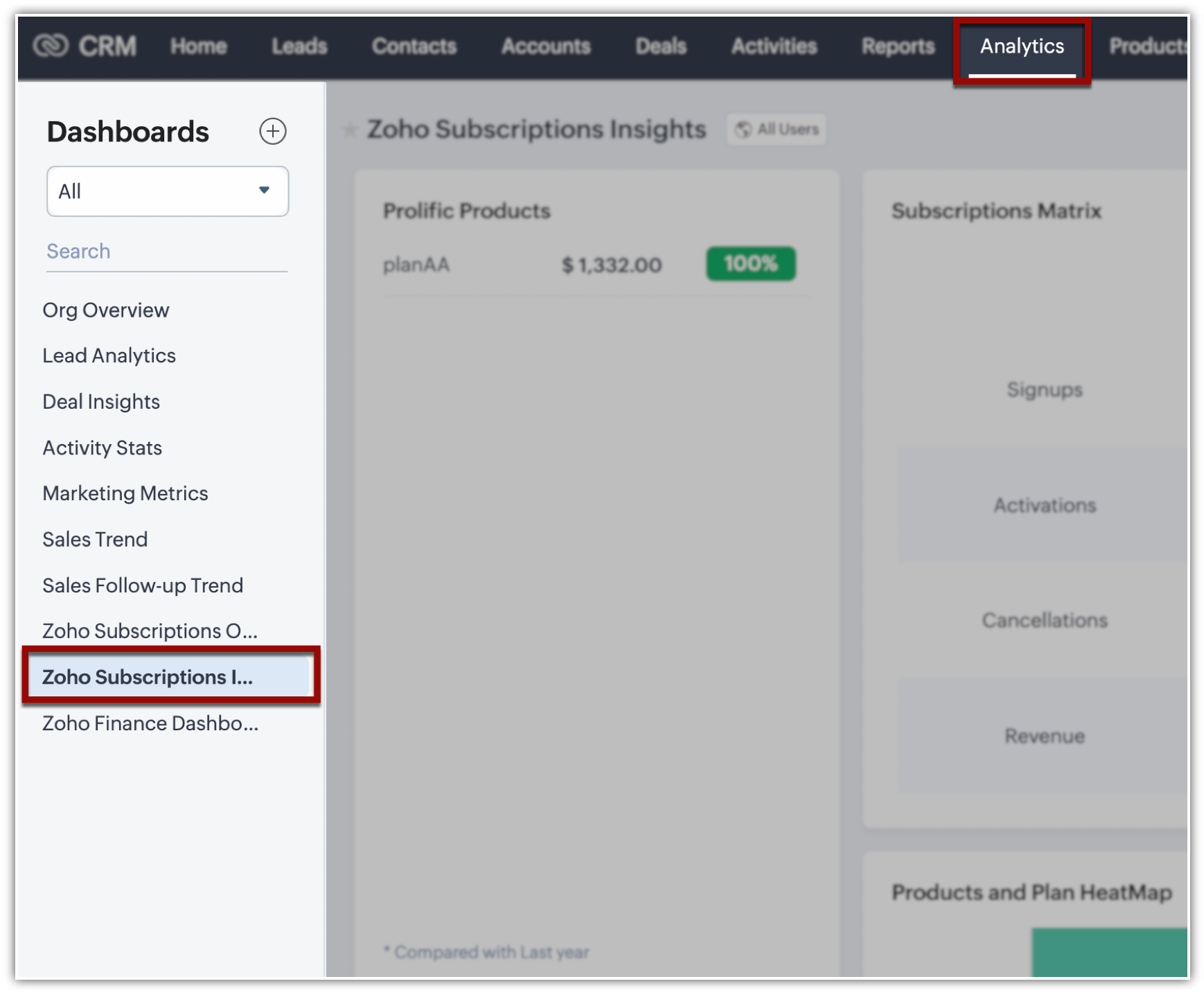
Task: Click the Subscriptions Matrix card title
Action: tap(996, 211)
